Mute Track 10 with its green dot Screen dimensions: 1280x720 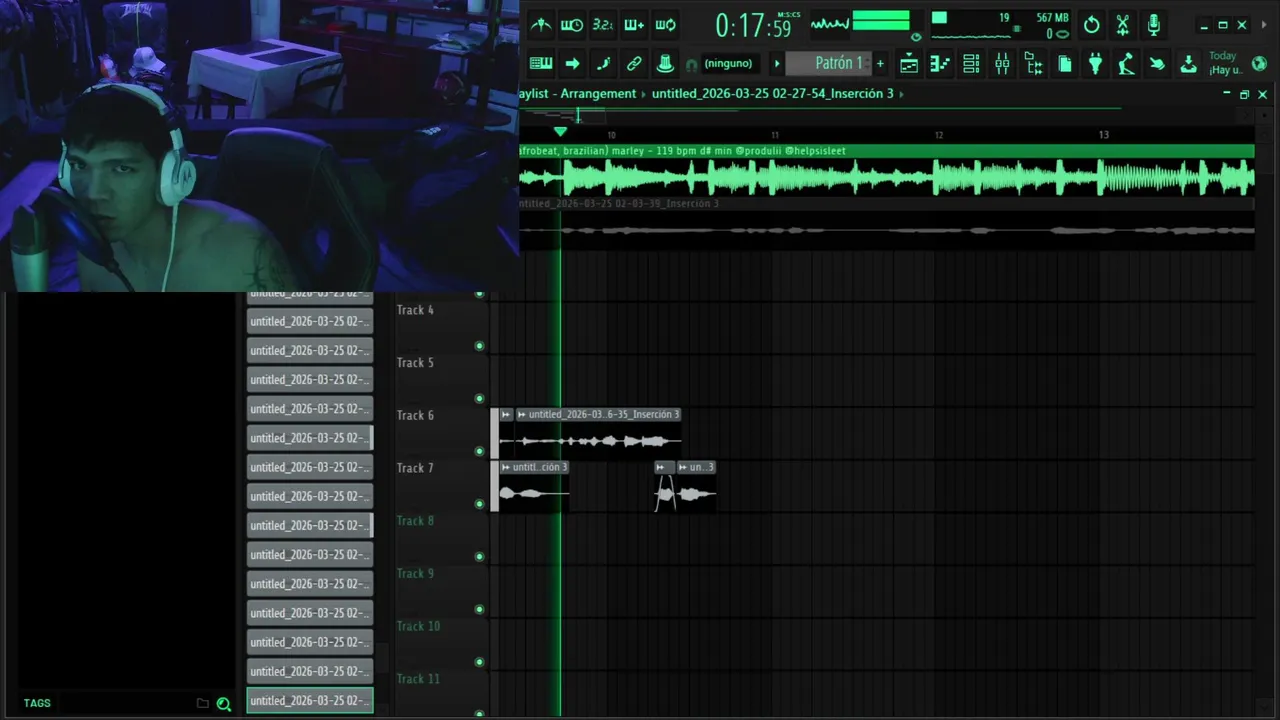479,662
